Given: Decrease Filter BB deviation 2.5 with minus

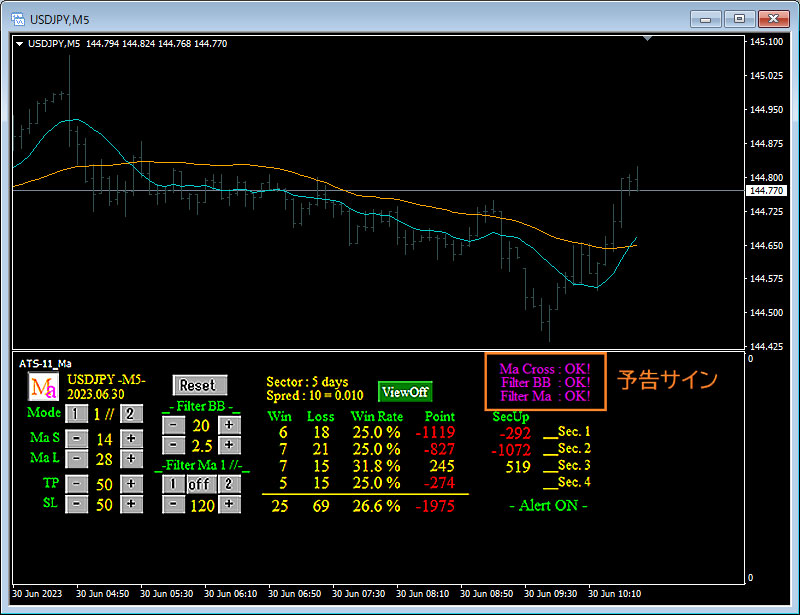Looking at the screenshot, I should (173, 445).
